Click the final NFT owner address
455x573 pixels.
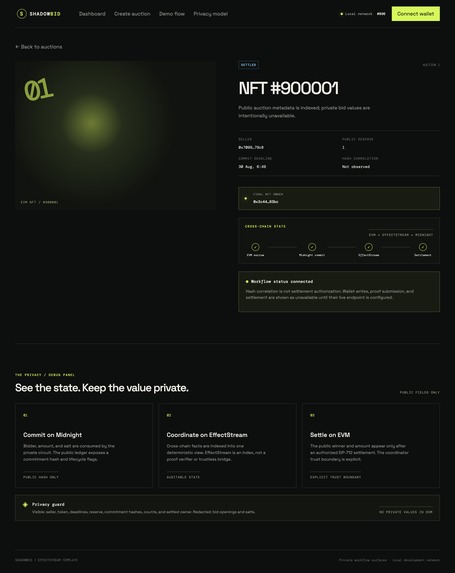(266, 201)
